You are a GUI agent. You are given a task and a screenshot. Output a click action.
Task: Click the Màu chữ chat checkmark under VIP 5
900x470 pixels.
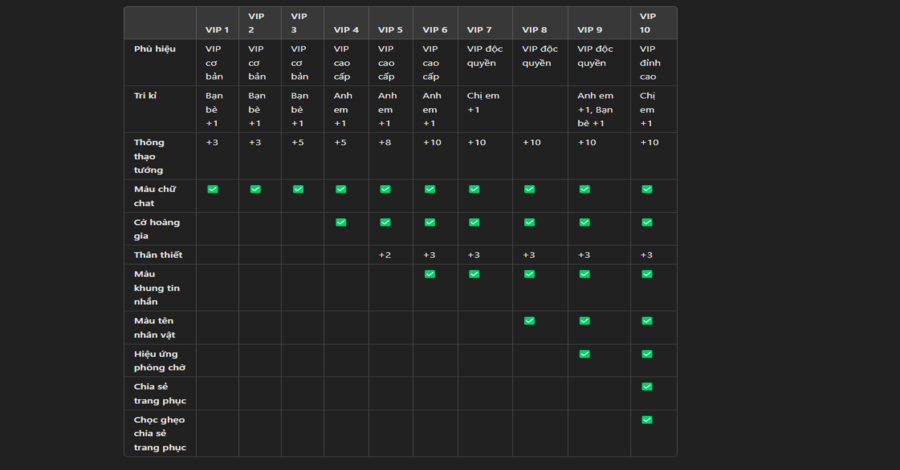385,189
